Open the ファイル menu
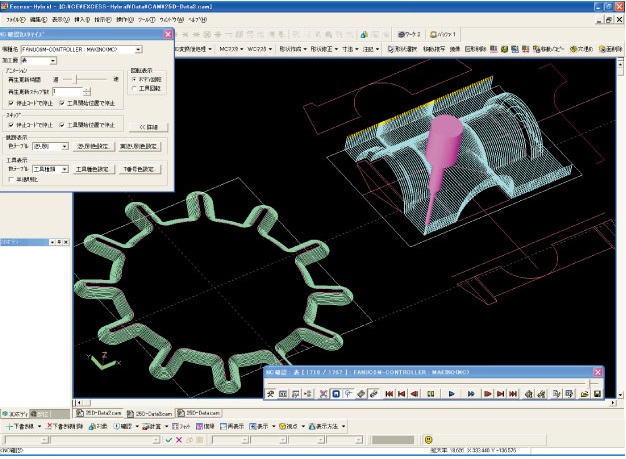Screen dimensions: 626x459 click(16, 19)
